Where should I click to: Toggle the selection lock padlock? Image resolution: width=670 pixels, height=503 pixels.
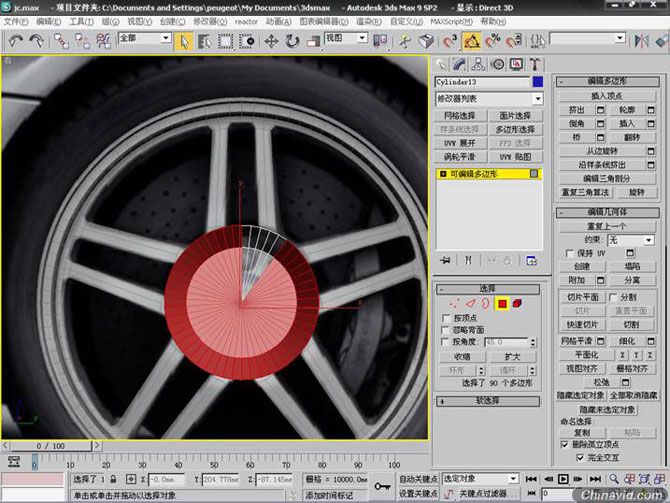point(113,479)
